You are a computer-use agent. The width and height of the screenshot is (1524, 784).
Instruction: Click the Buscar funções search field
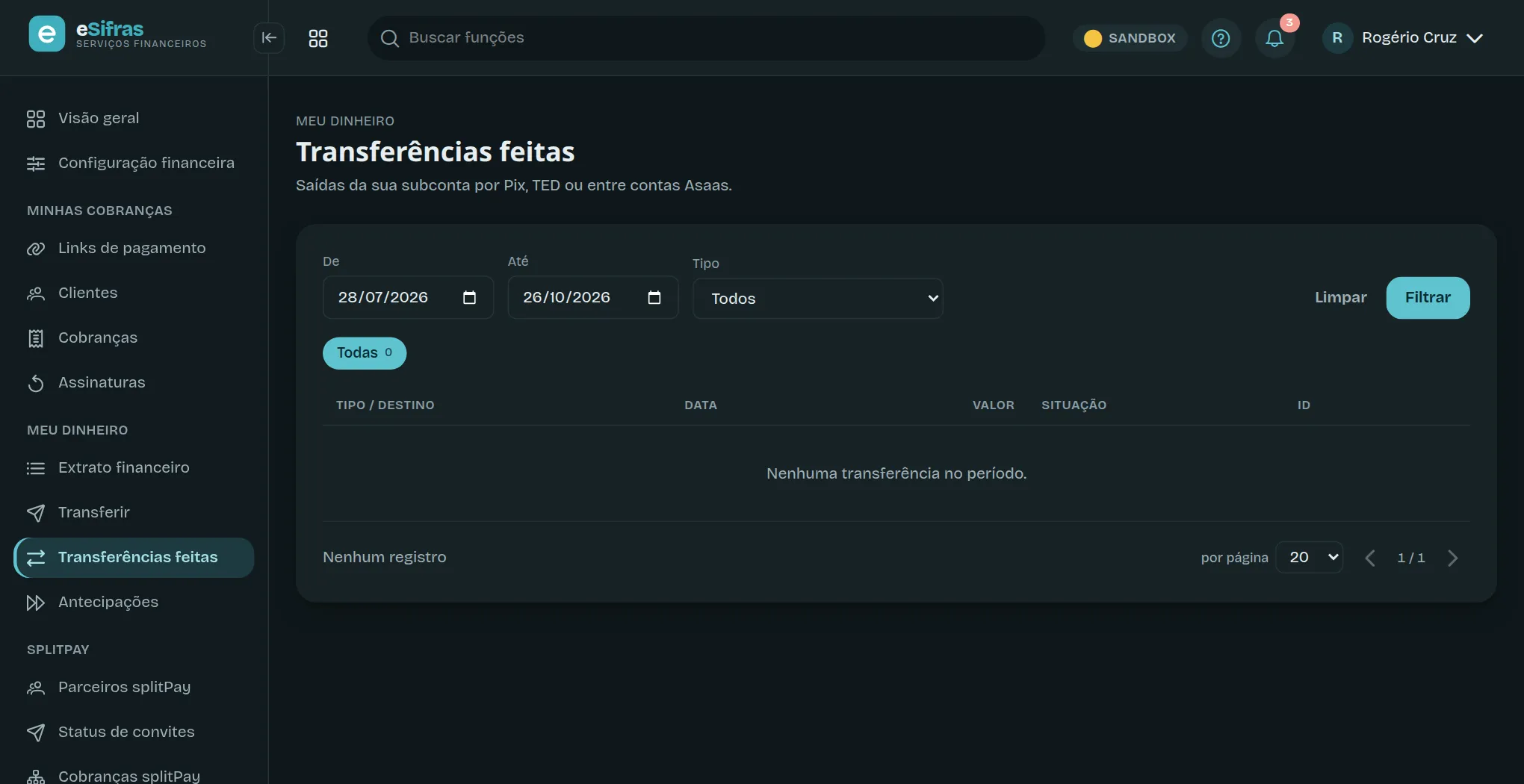pyautogui.click(x=706, y=38)
